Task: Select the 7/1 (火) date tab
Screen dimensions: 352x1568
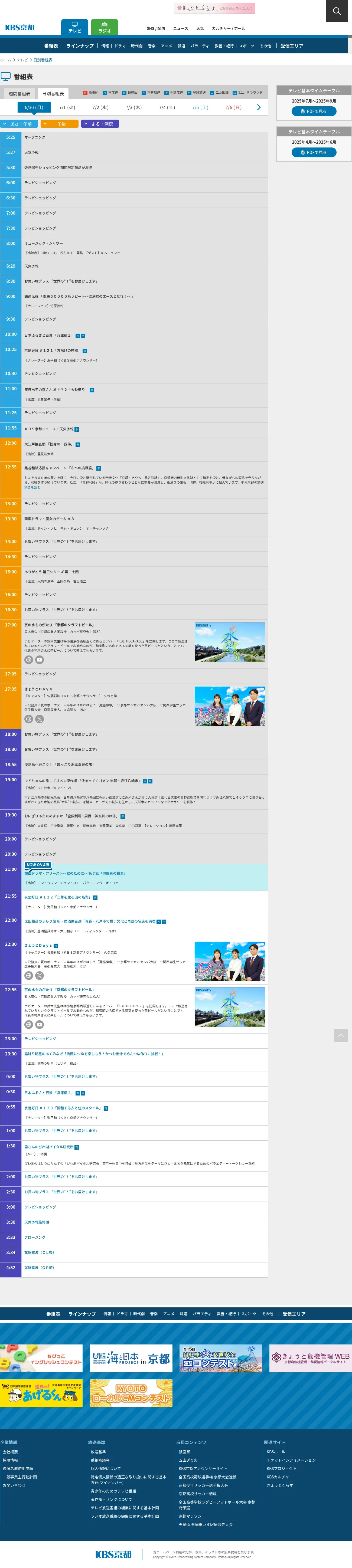Action: 67,107
